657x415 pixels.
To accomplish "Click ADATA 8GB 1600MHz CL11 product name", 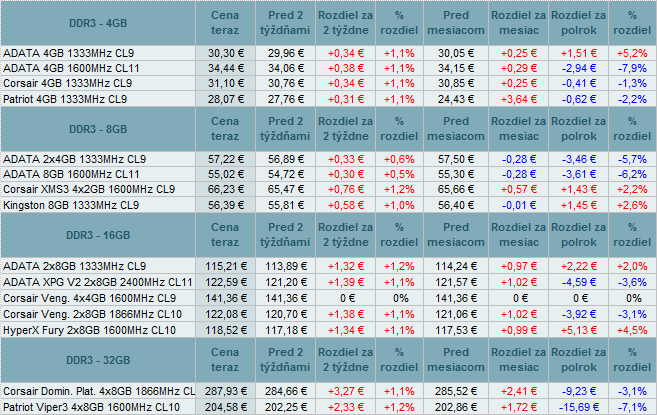I will tap(71, 174).
